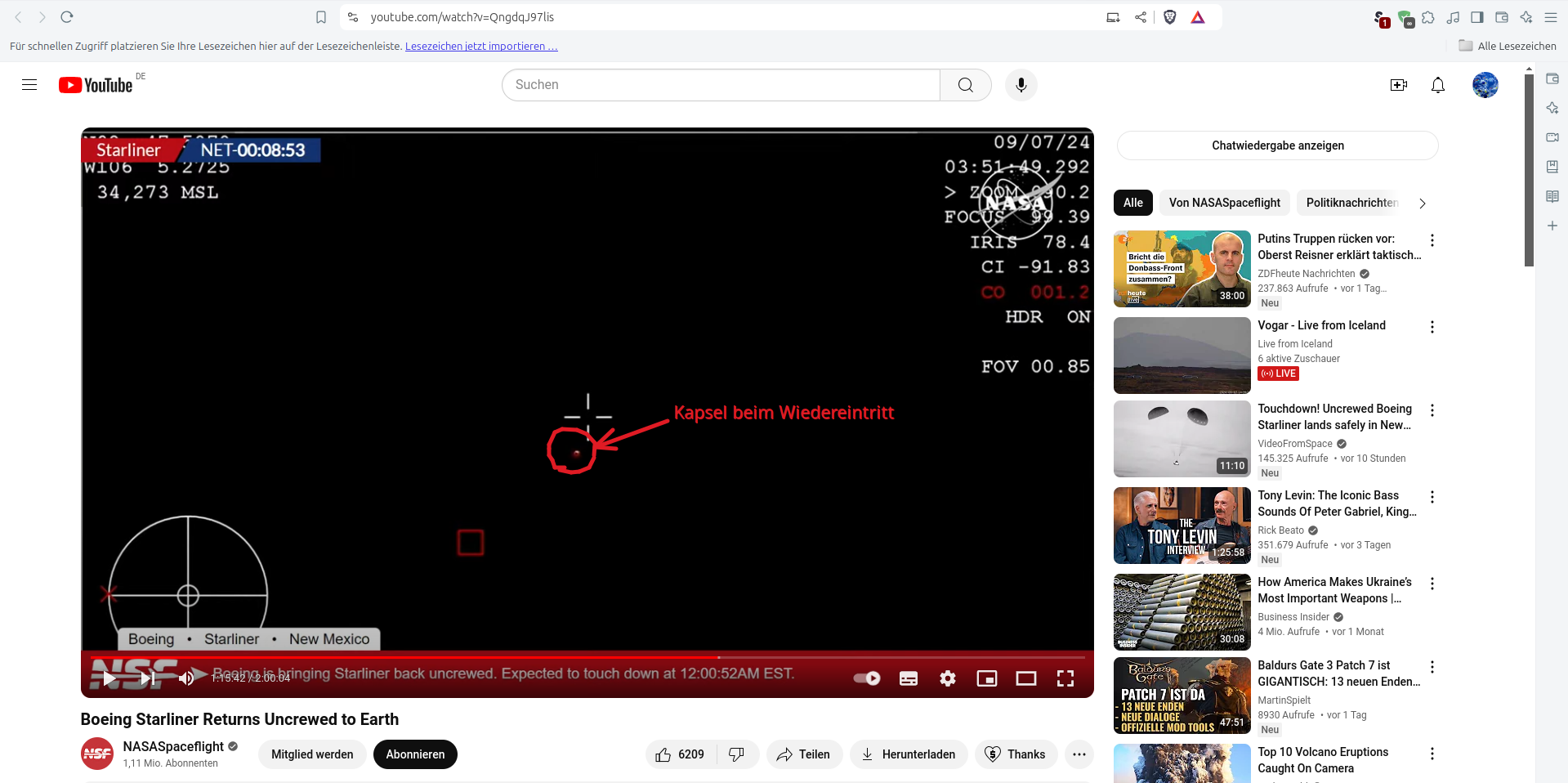1568x783 pixels.
Task: Seek along the red video progress bar
Action: point(587,657)
